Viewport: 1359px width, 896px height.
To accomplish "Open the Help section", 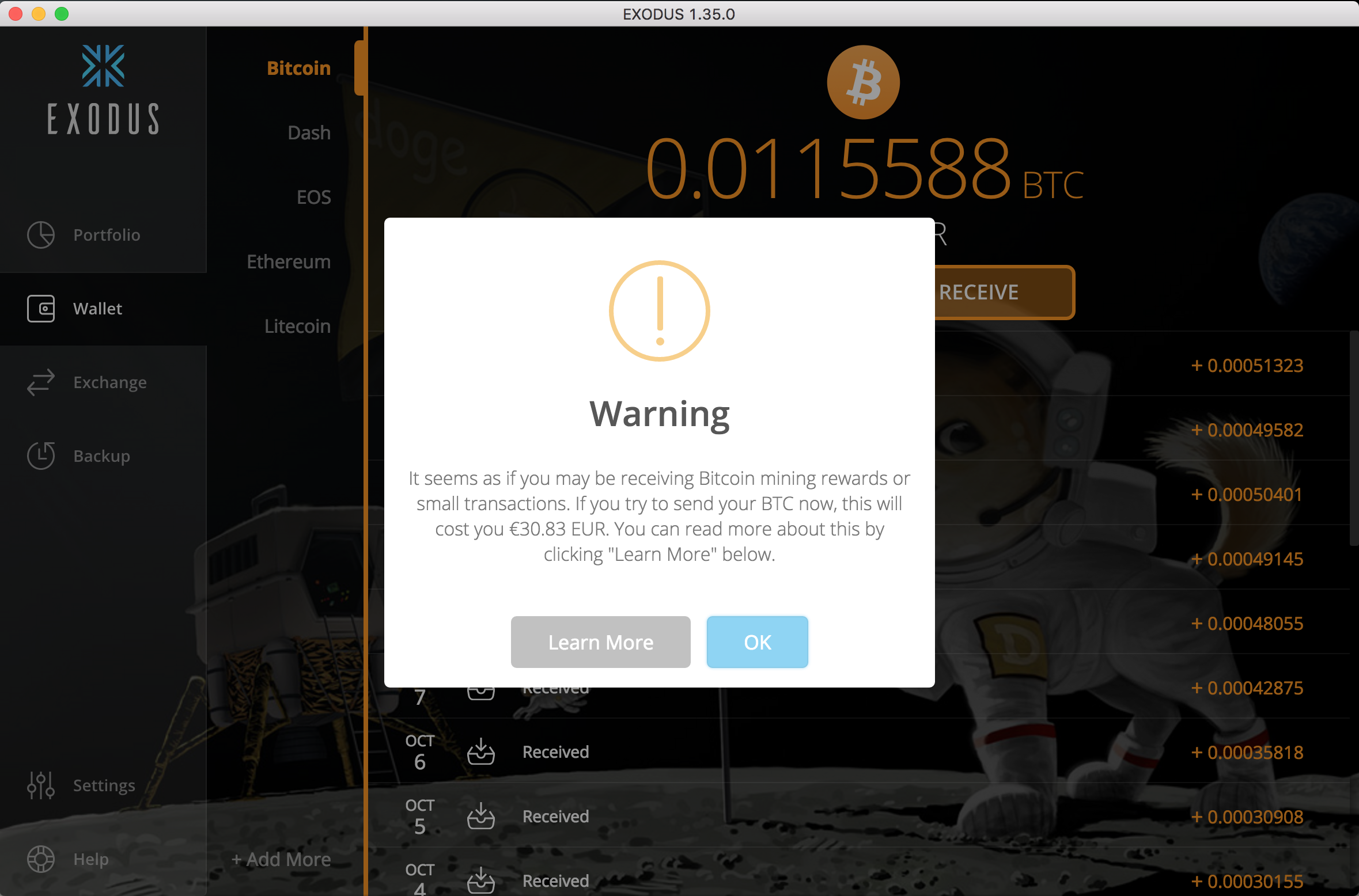I will click(90, 859).
